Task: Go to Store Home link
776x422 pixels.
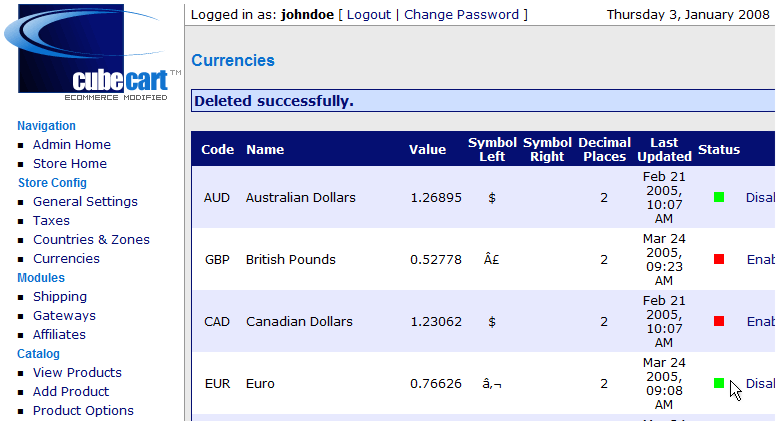Action: coord(70,163)
